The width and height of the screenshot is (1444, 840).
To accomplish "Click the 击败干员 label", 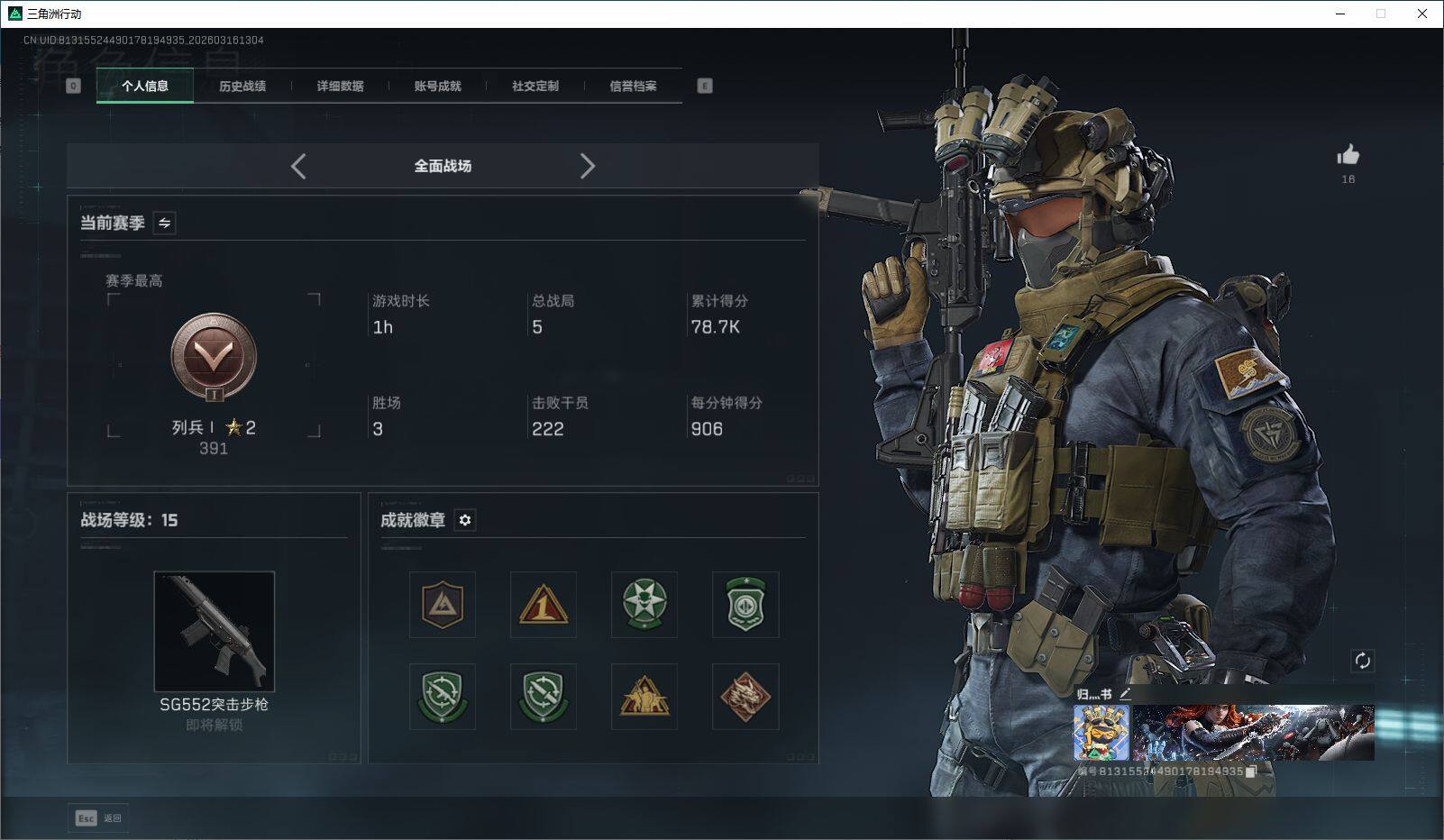I will tap(560, 403).
